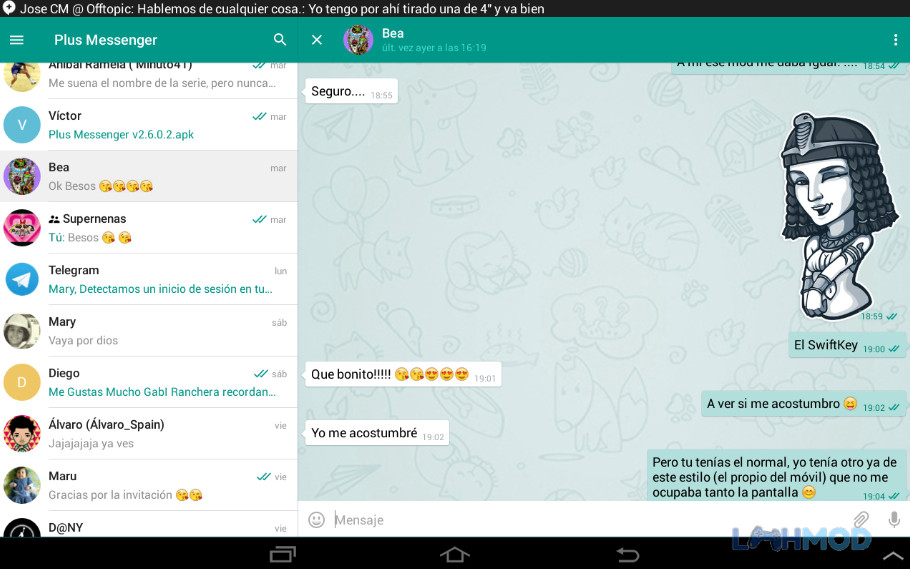Screen dimensions: 910x569
Task: Close the Bea chat with X
Action: click(x=317, y=40)
